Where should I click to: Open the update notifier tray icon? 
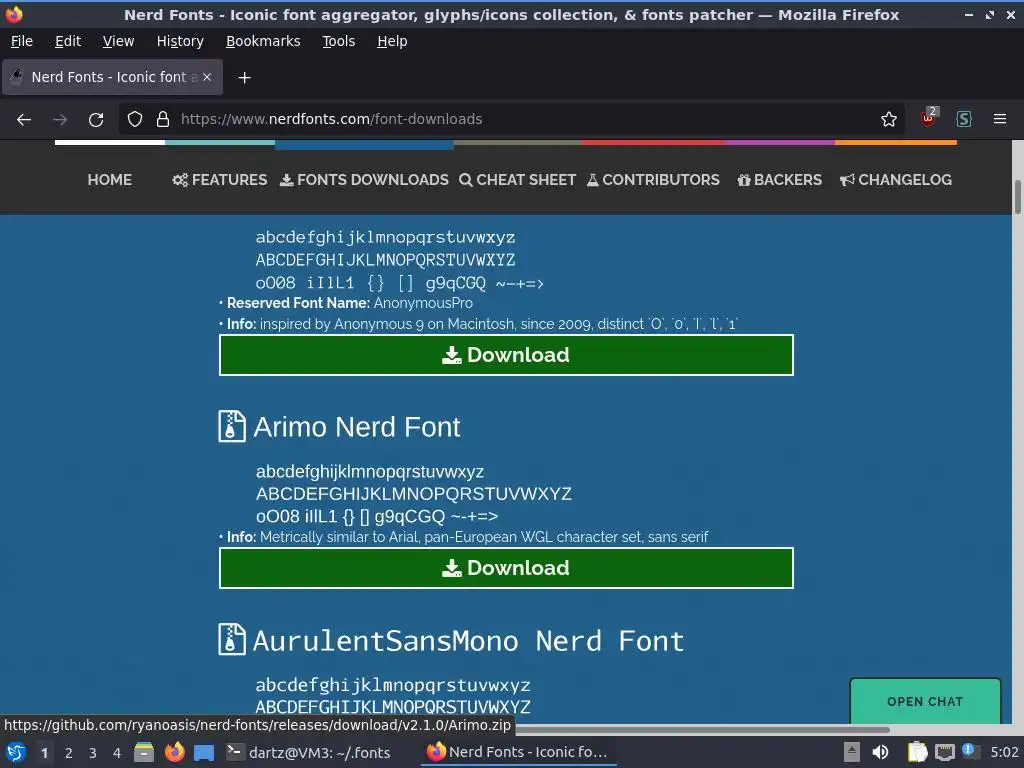pyautogui.click(x=970, y=751)
